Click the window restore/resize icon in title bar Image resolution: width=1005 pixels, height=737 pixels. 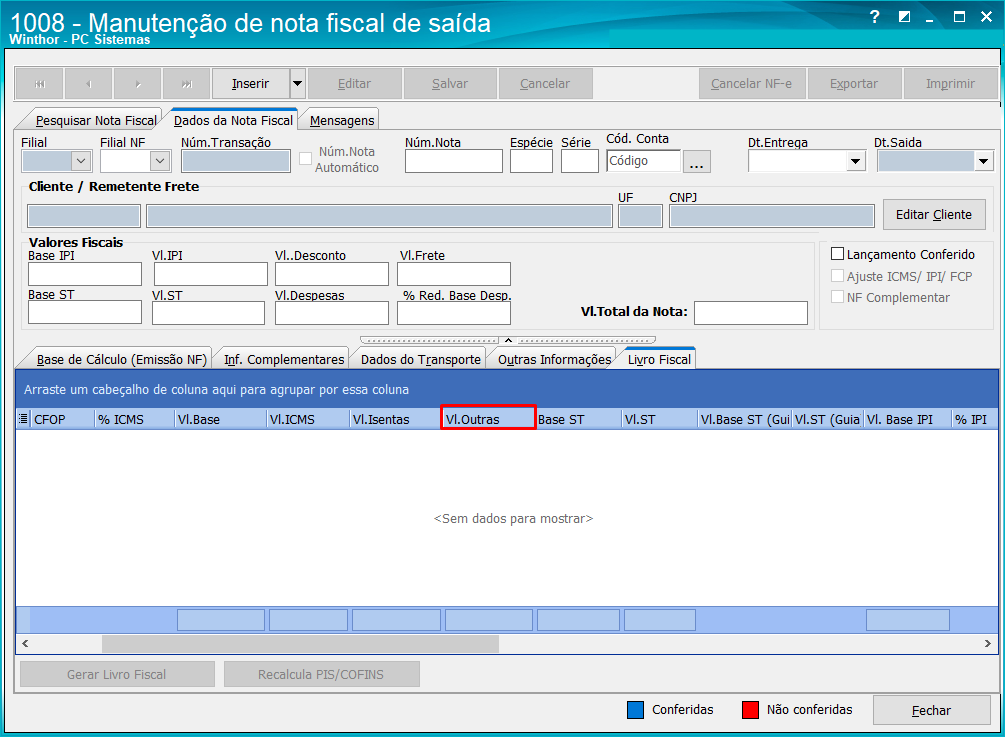pos(904,17)
